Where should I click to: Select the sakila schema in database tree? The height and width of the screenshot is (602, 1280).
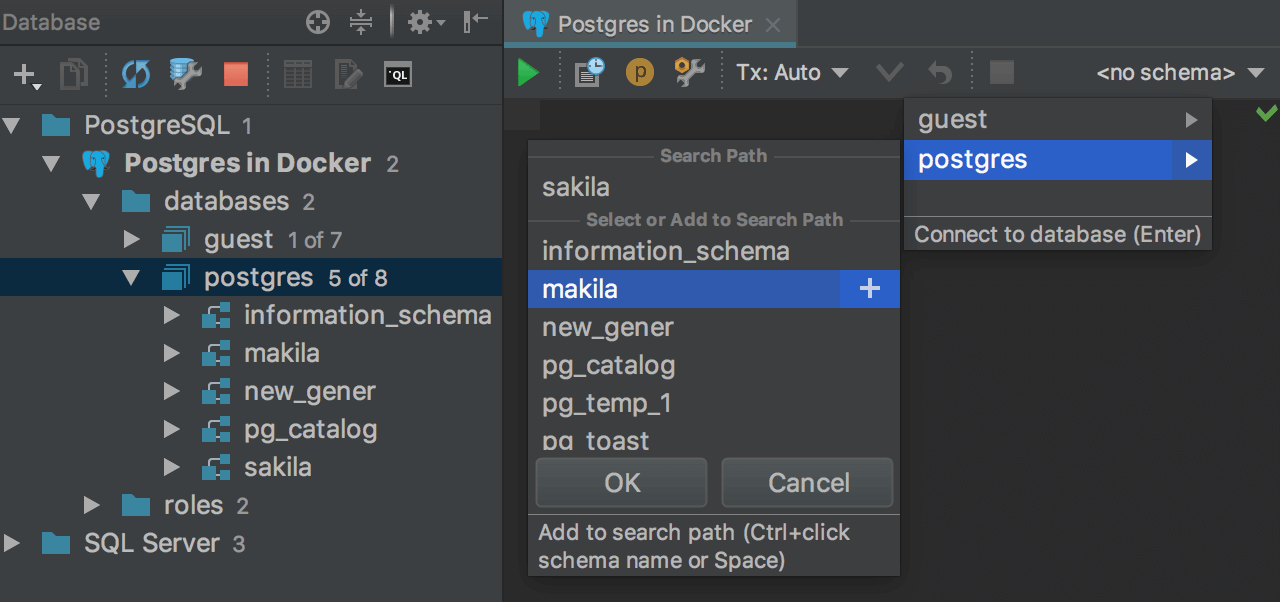tap(277, 467)
